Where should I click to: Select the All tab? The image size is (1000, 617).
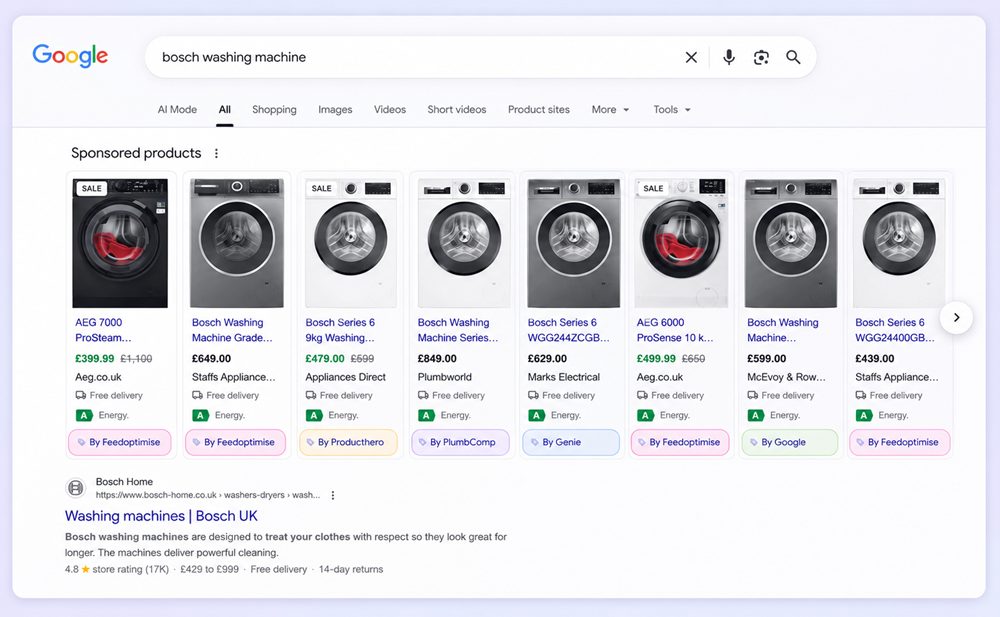click(224, 110)
